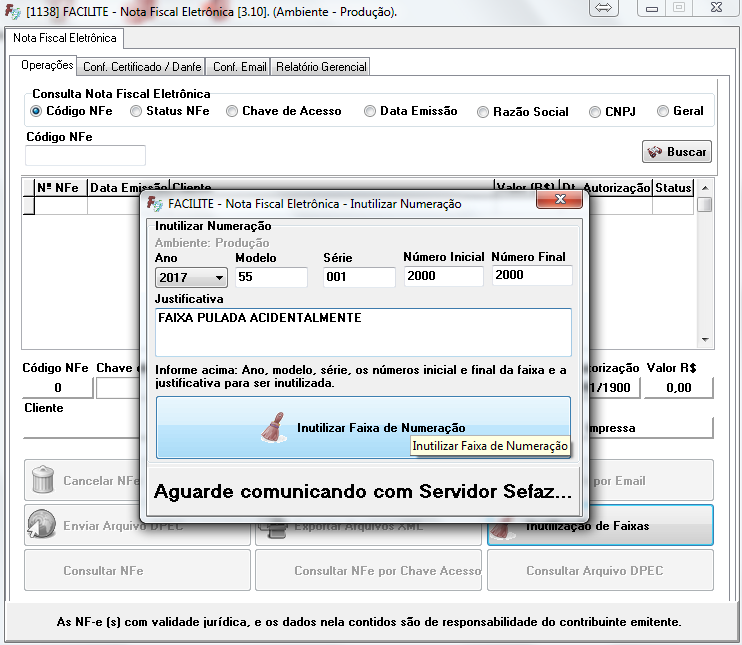Click the binoculars icon on the Buscar button
The height and width of the screenshot is (645, 742).
(x=656, y=152)
